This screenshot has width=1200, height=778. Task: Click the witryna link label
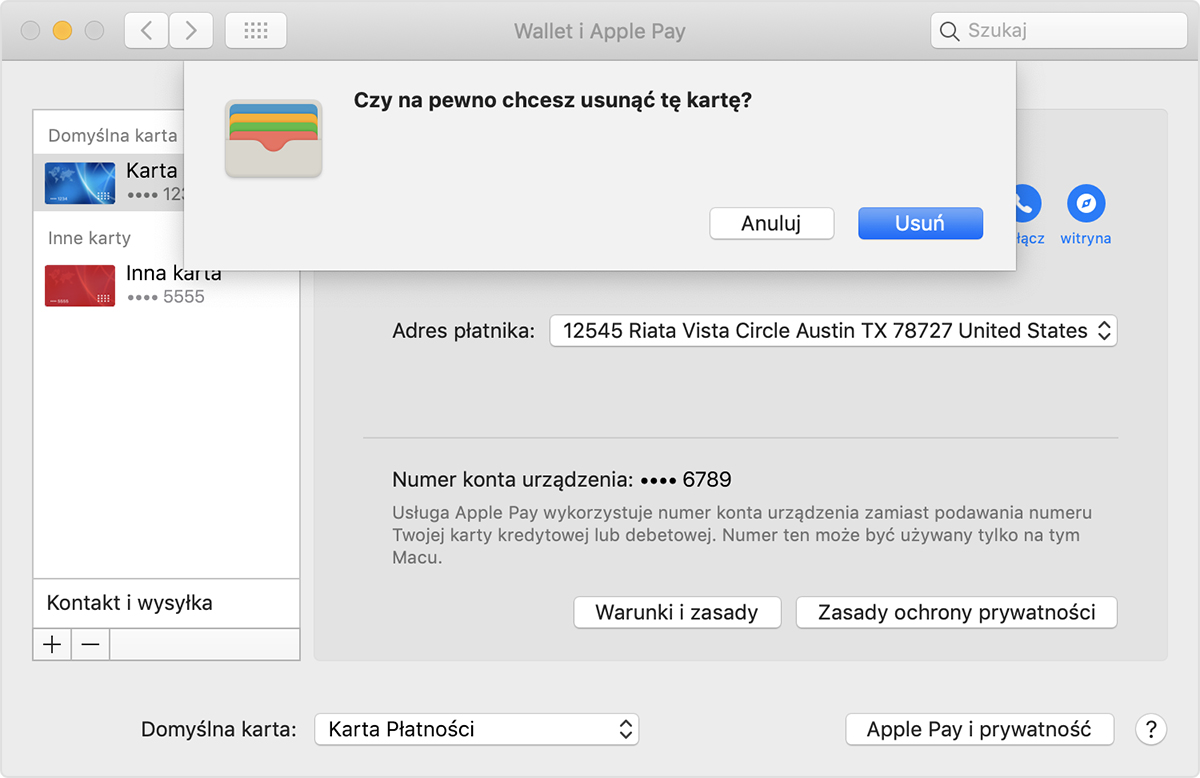click(1086, 238)
